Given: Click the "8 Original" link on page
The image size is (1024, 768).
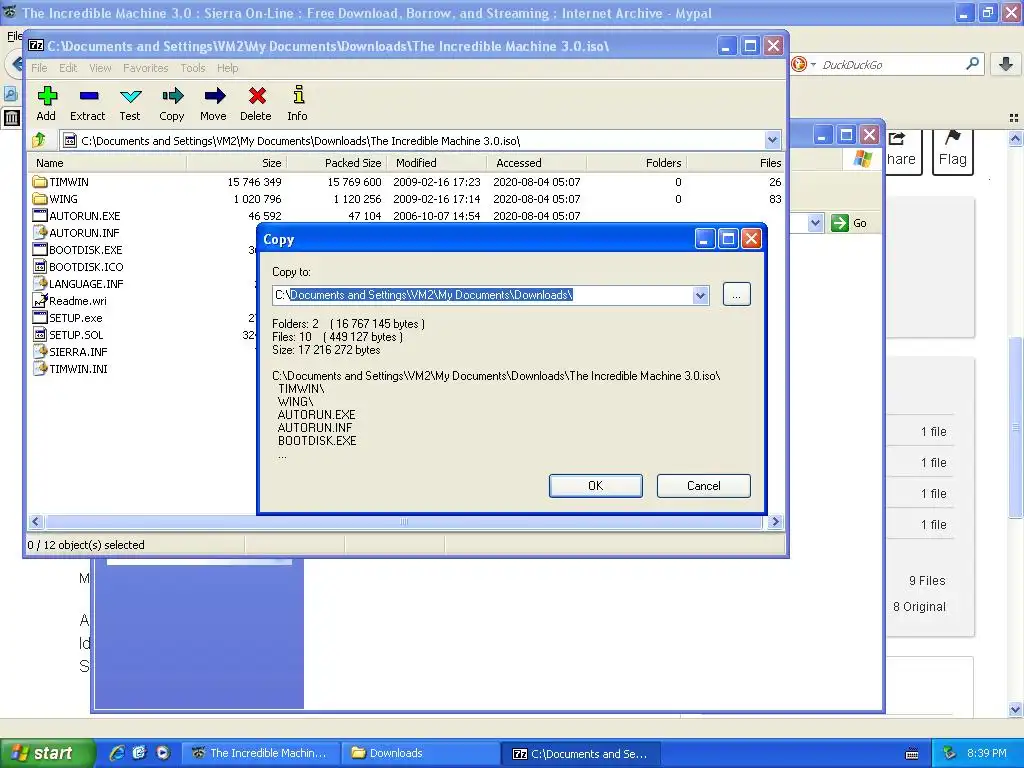Looking at the screenshot, I should (919, 607).
